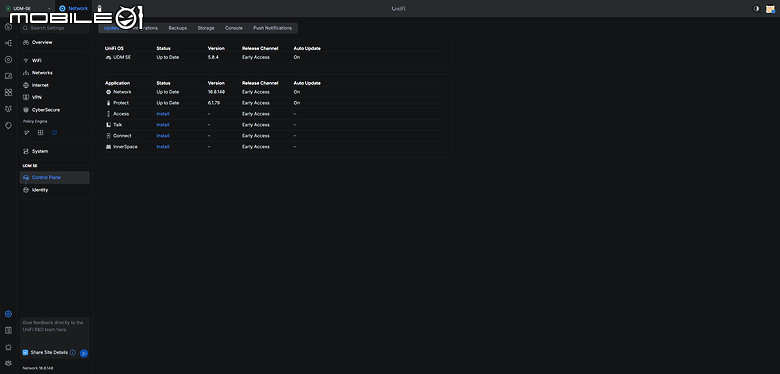Toggle the dark/light theme icon
This screenshot has height=374, width=780.
pos(757,8)
